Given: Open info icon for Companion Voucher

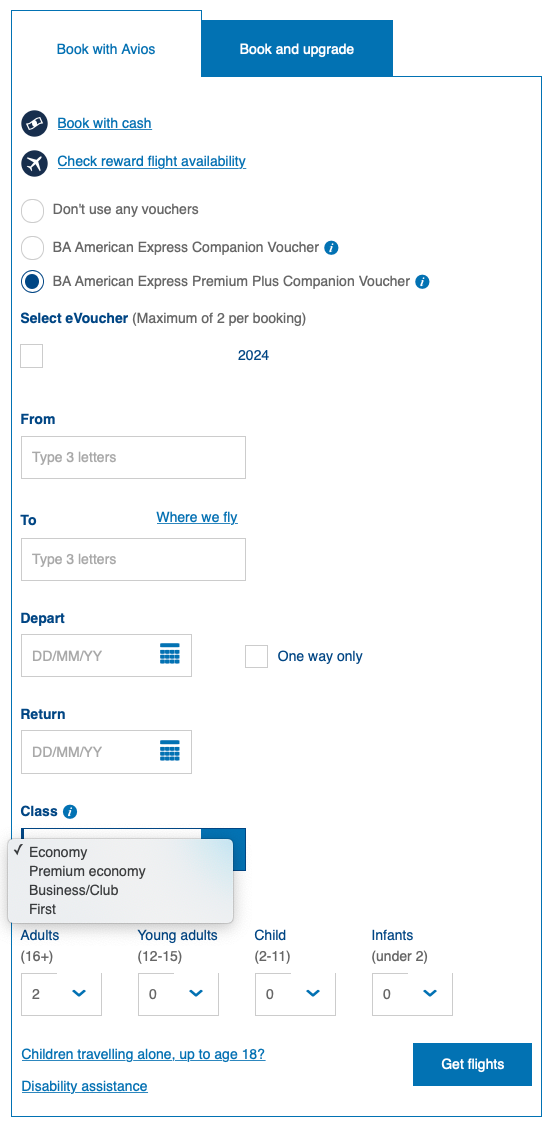Looking at the screenshot, I should (331, 248).
